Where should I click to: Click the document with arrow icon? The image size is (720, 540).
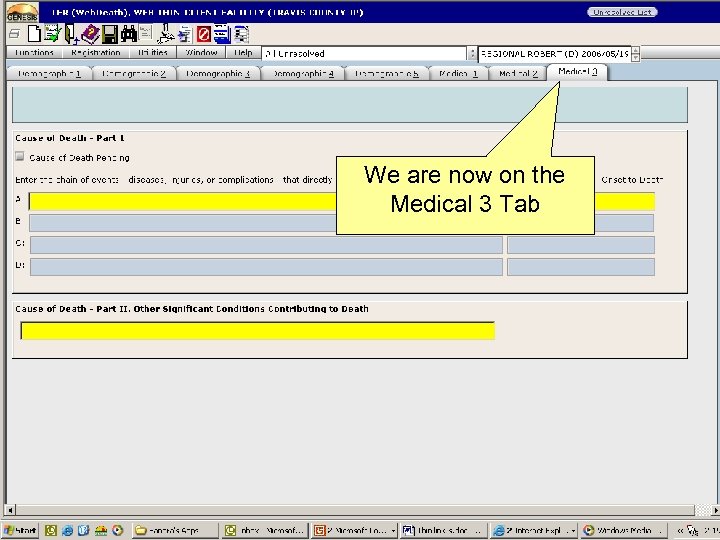[185, 34]
